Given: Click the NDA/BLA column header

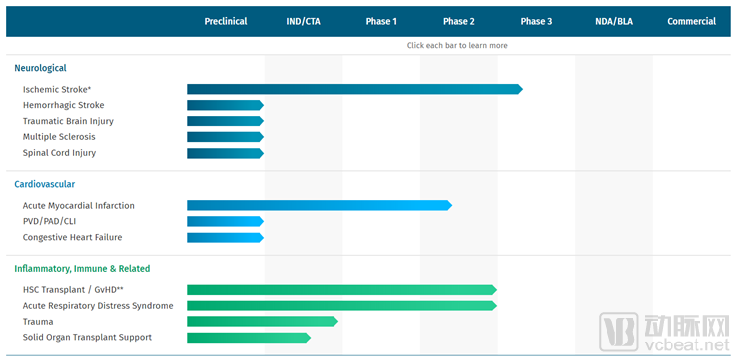Looking at the screenshot, I should pyautogui.click(x=614, y=21).
